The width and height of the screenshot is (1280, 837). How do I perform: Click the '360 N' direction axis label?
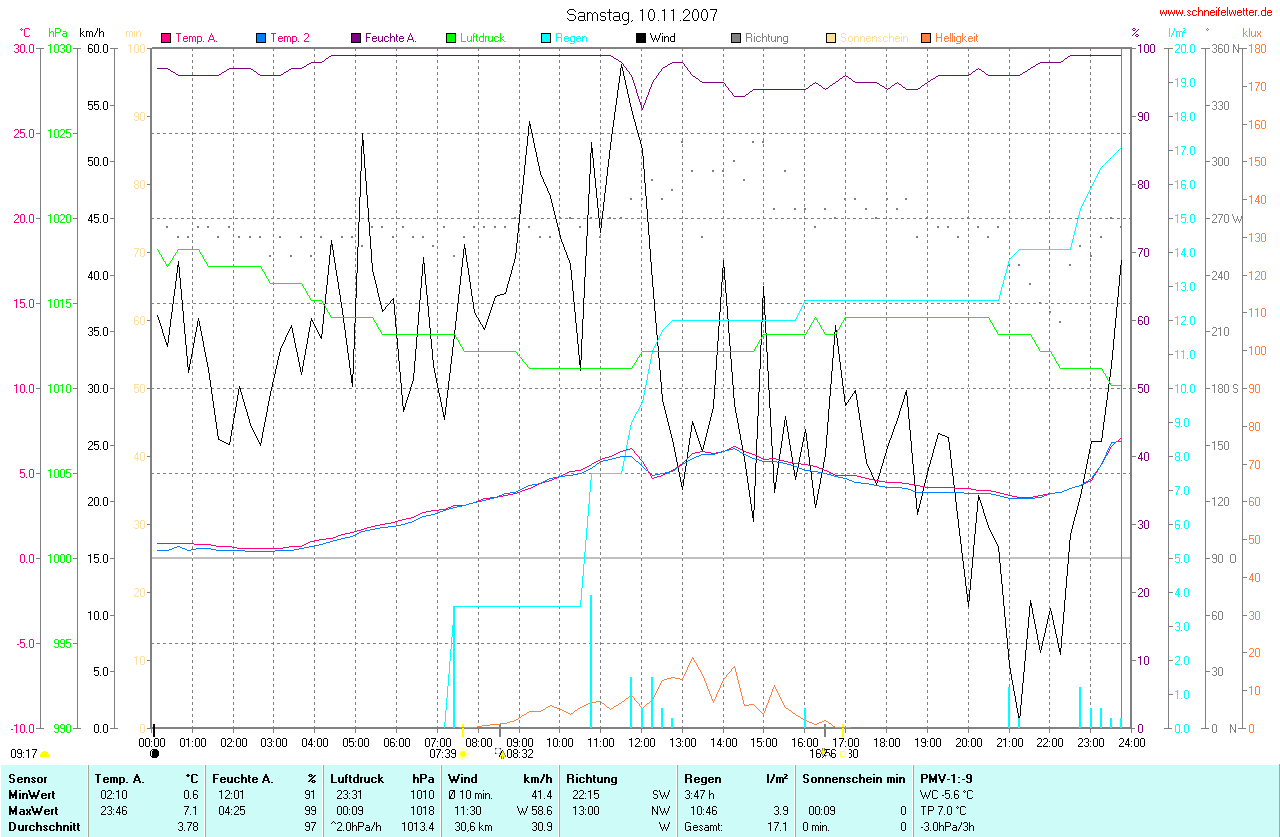pos(1224,48)
